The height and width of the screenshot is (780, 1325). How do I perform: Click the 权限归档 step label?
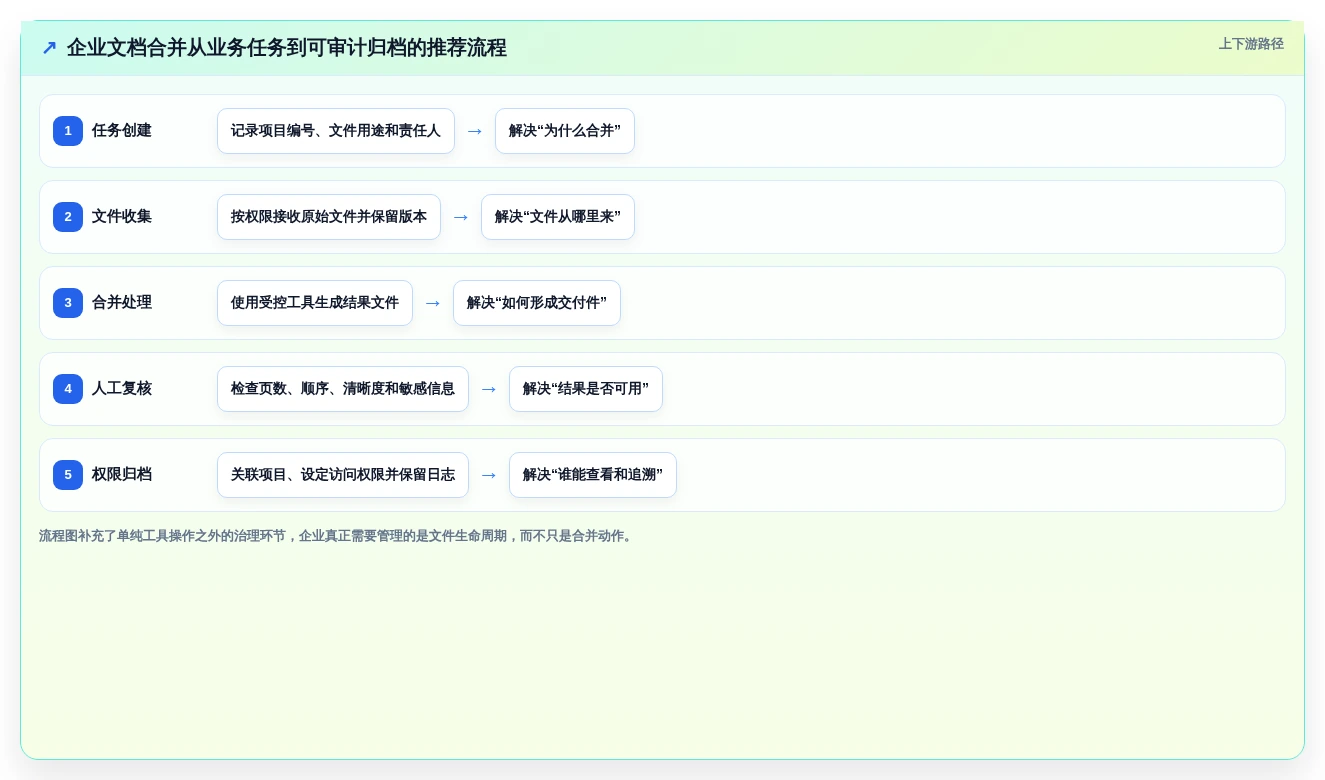tap(122, 475)
